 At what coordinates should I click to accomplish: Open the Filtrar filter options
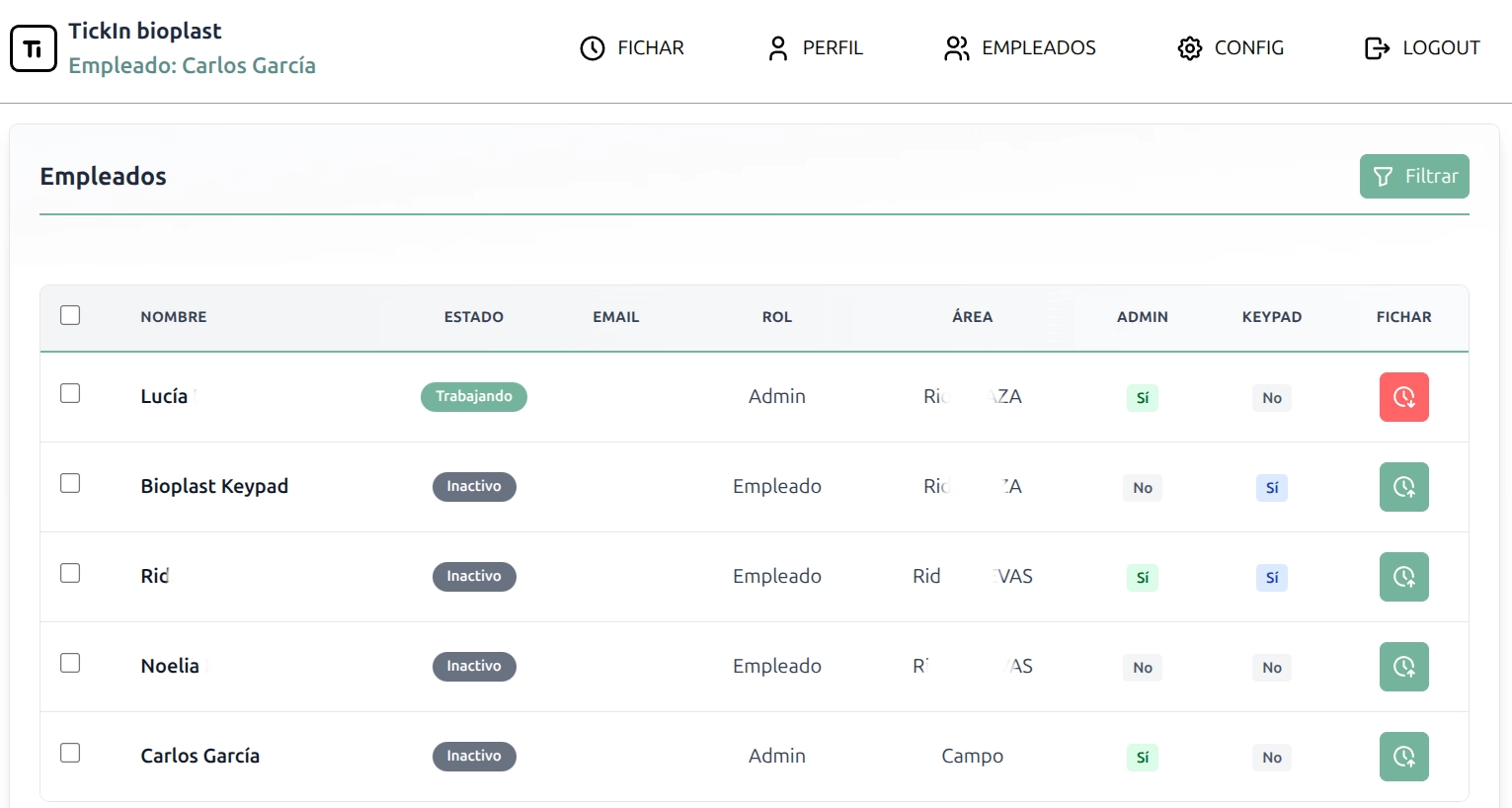[x=1413, y=176]
